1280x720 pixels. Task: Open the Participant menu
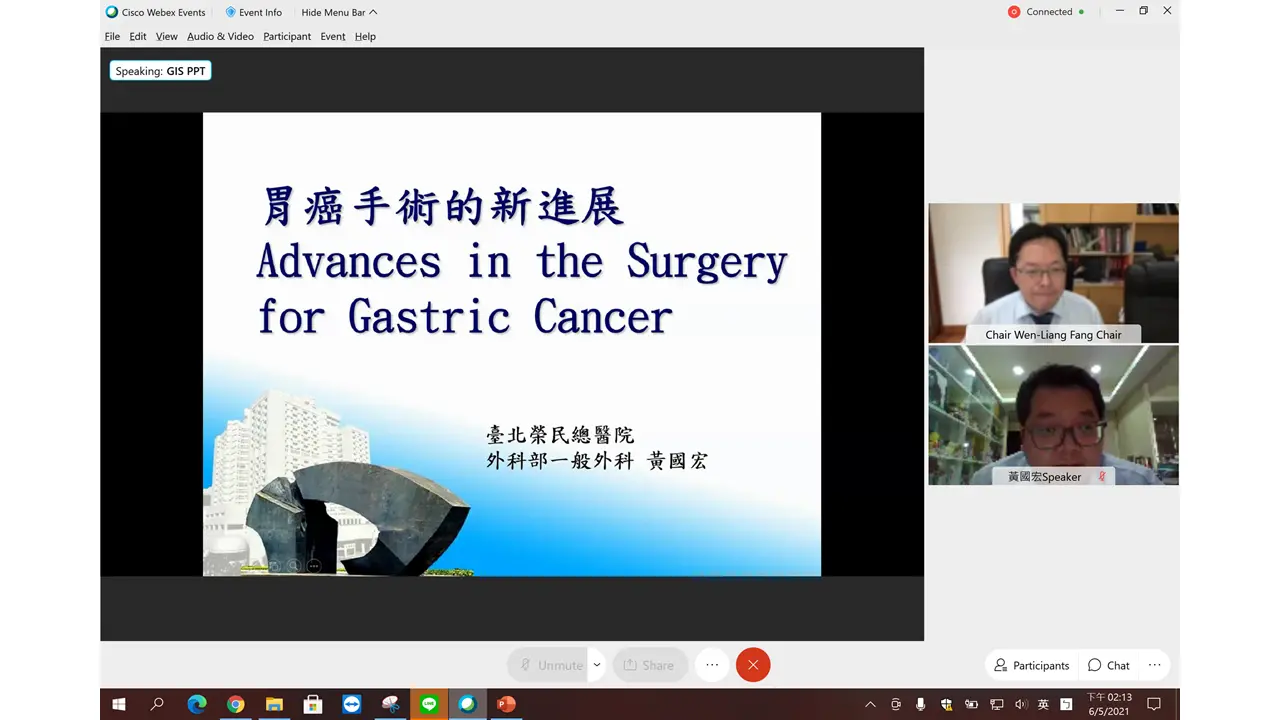287,36
